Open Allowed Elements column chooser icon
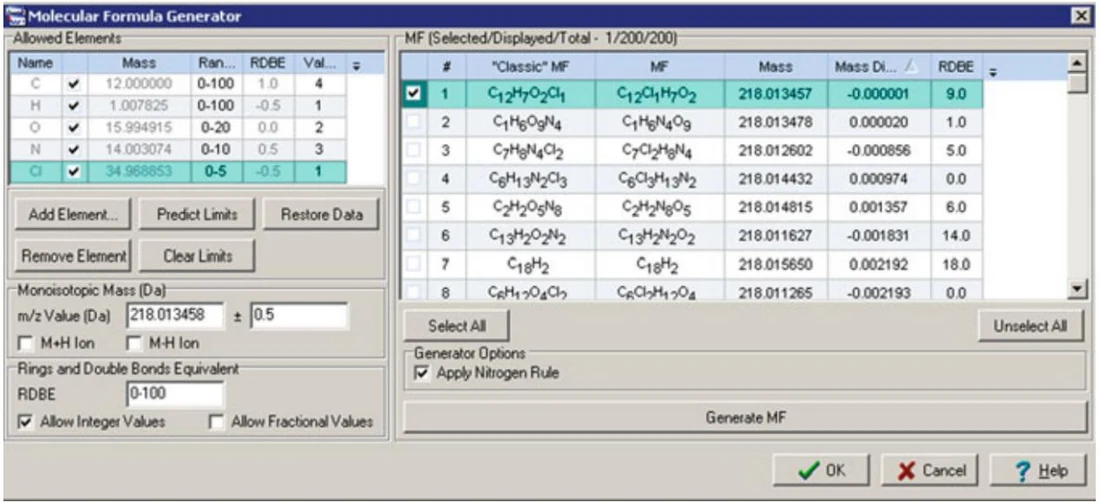Viewport: 1100px width, 502px height. (x=356, y=65)
